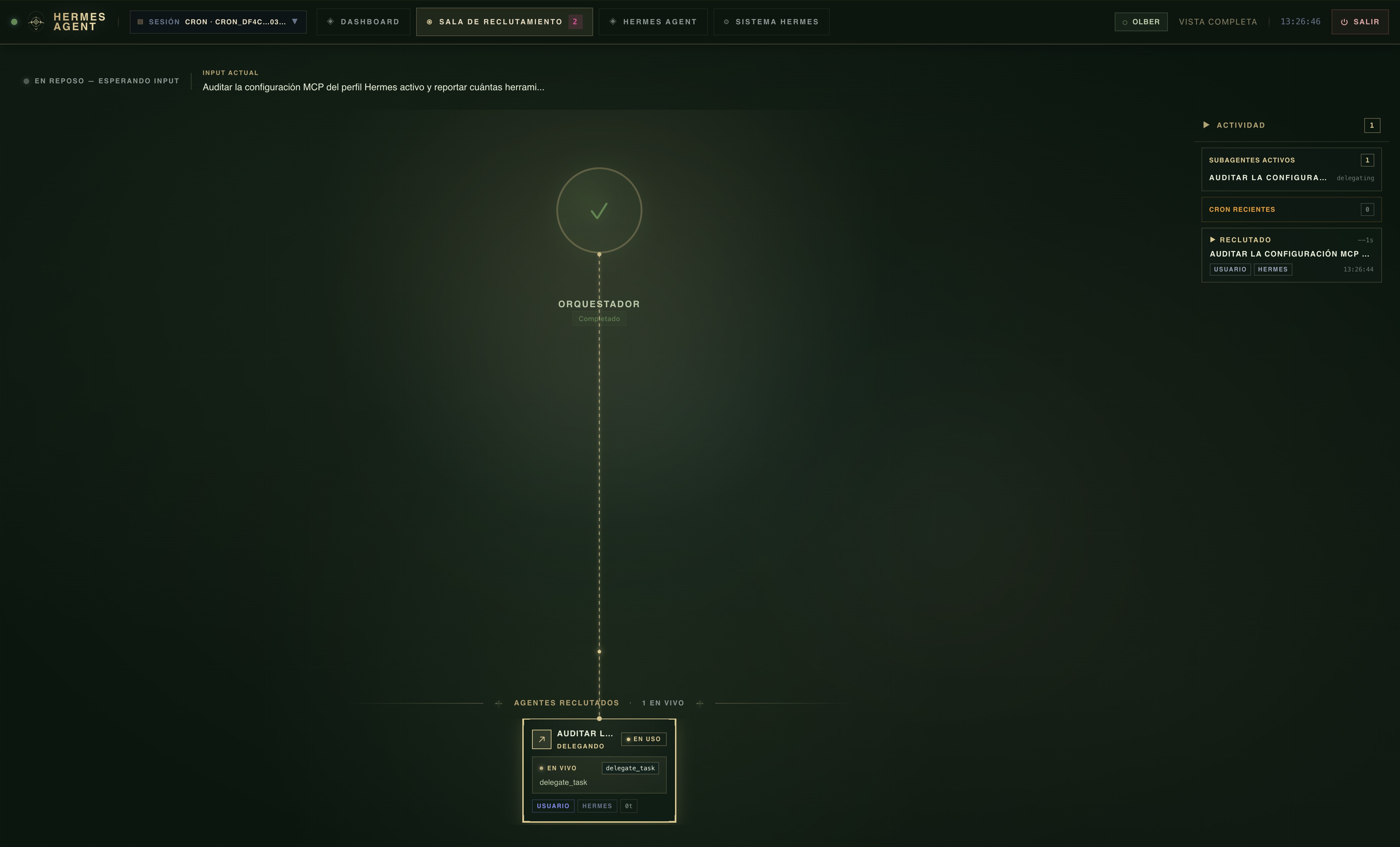The width and height of the screenshot is (1400, 847).
Task: Click the current input text Auditar la configuración
Action: 373,87
